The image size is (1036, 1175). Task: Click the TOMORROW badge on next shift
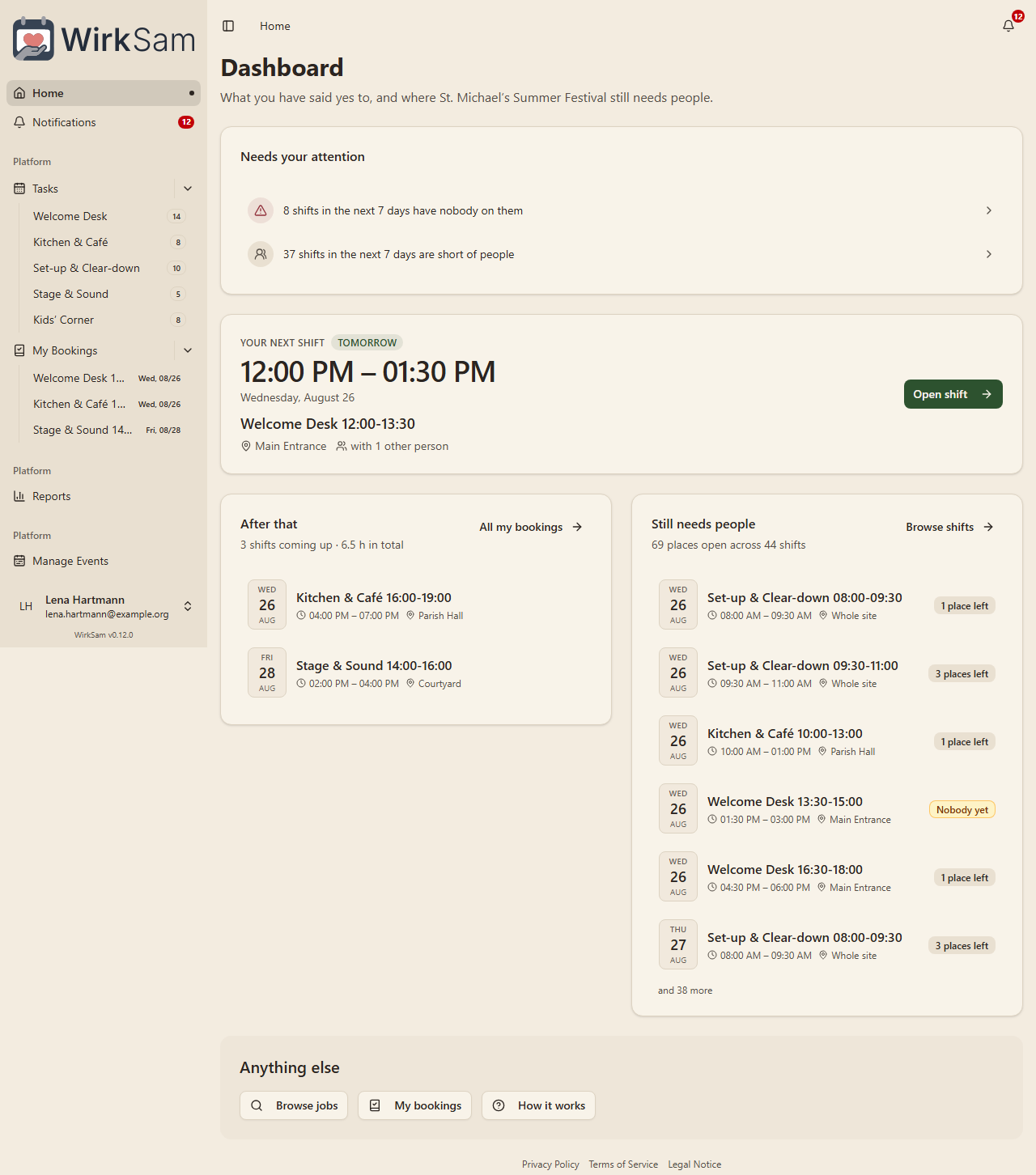tap(367, 343)
